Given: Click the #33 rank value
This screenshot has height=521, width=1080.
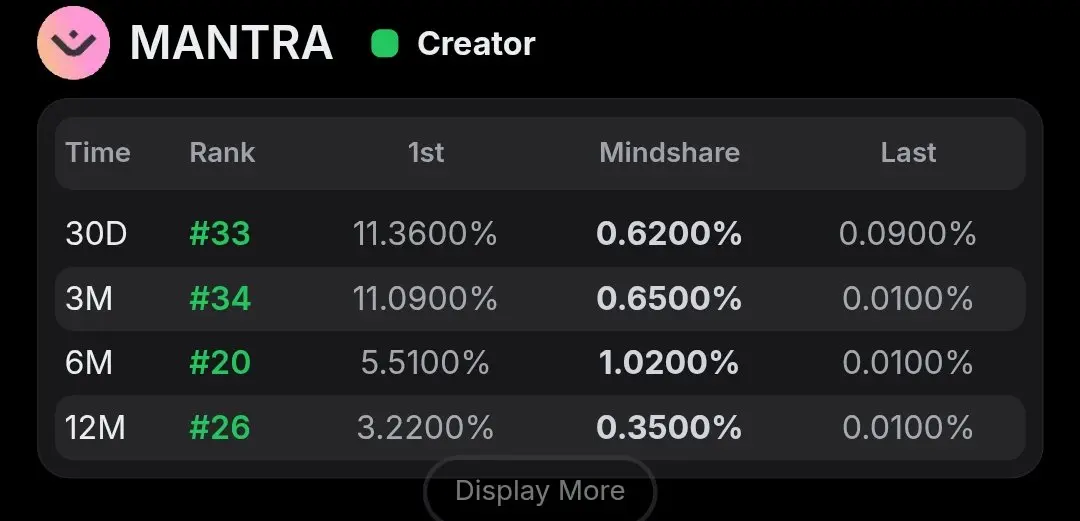Looking at the screenshot, I should tap(220, 234).
